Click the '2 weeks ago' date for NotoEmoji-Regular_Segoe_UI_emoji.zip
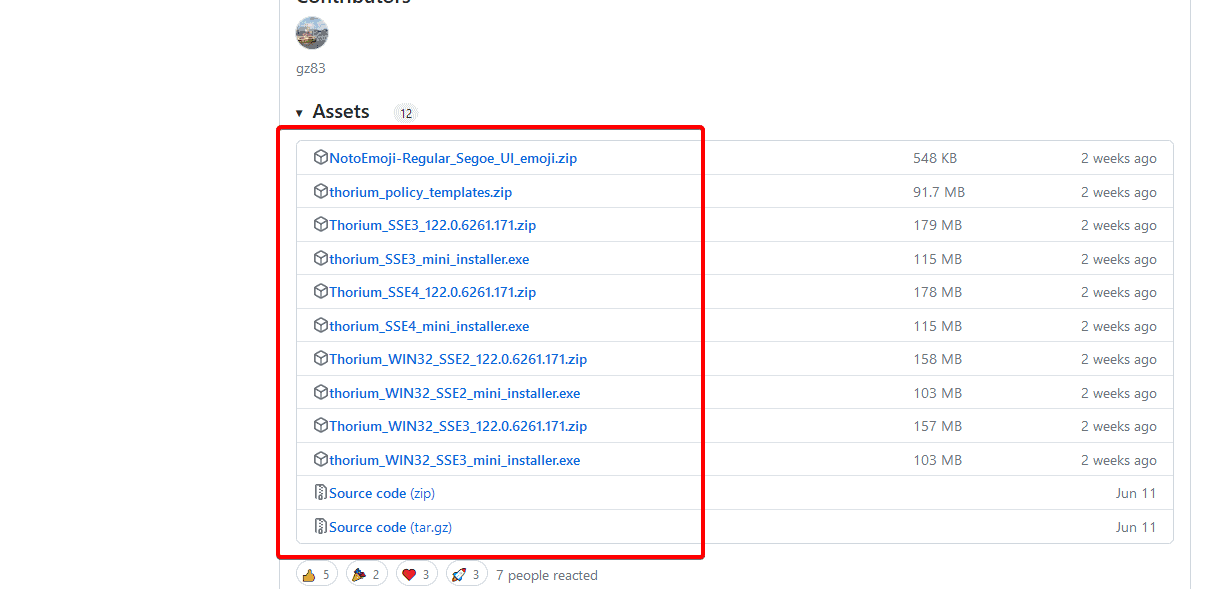 coord(1118,158)
